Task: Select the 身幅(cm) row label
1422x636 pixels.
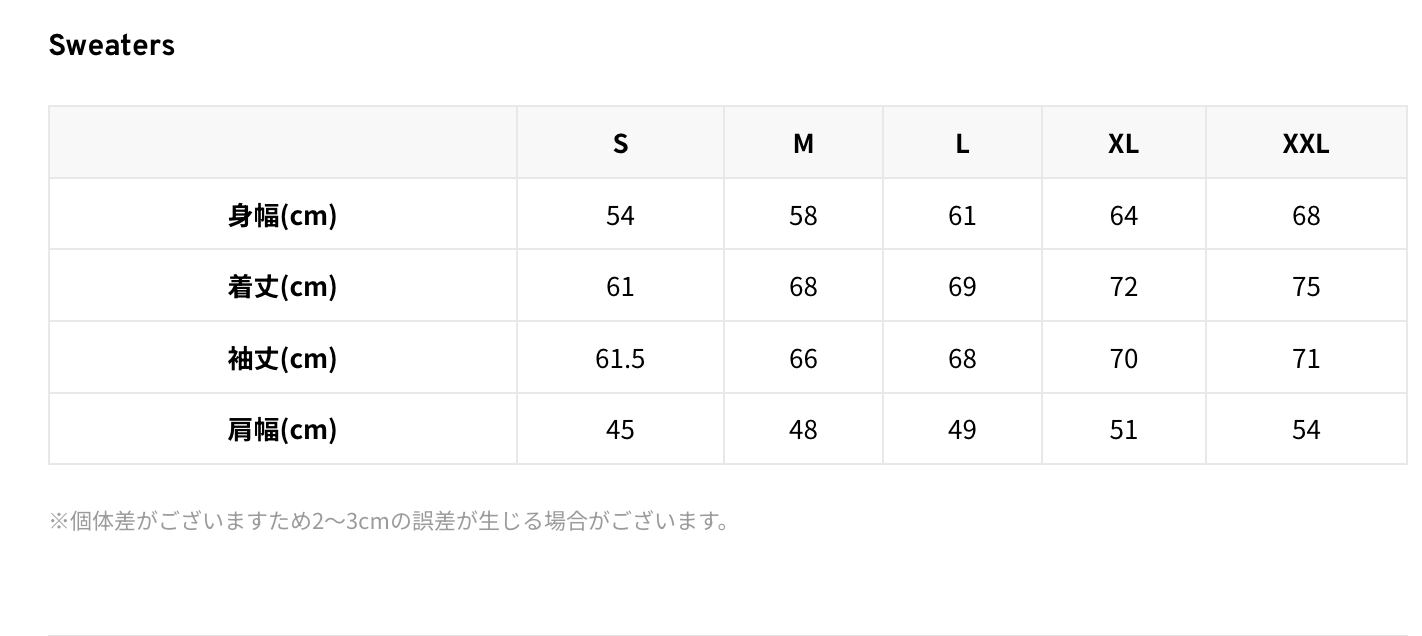Action: click(282, 215)
